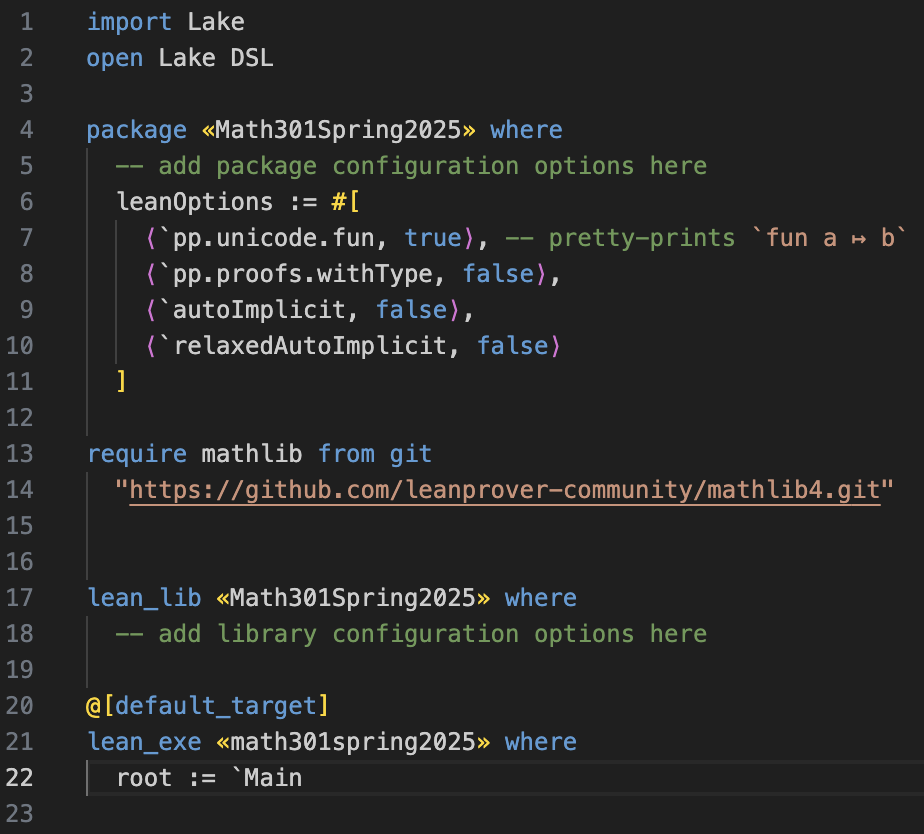
Task: Click the 'autoImplicit' option name
Action: [x=259, y=310]
